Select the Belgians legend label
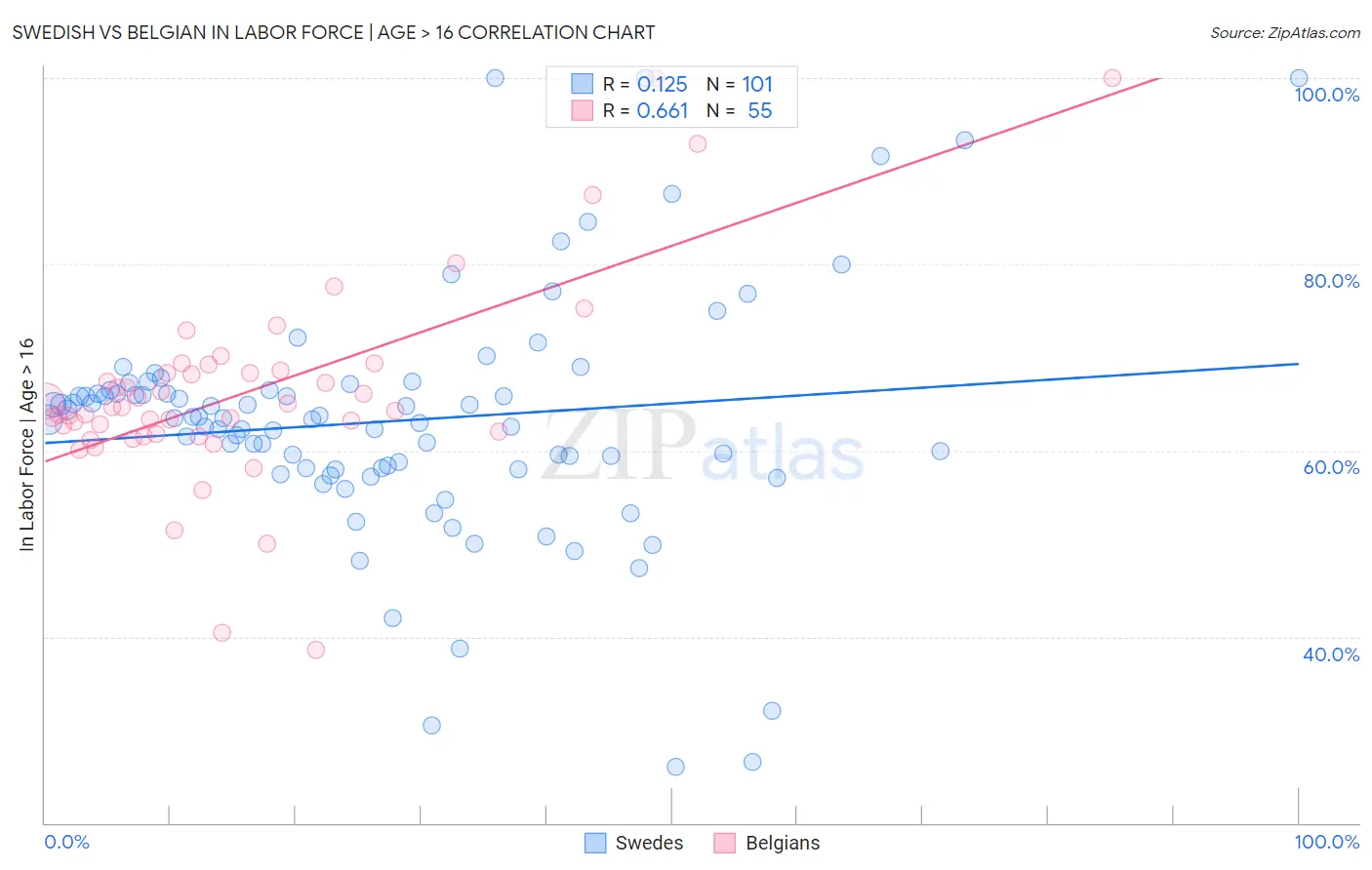The height and width of the screenshot is (870, 1372). (x=783, y=844)
